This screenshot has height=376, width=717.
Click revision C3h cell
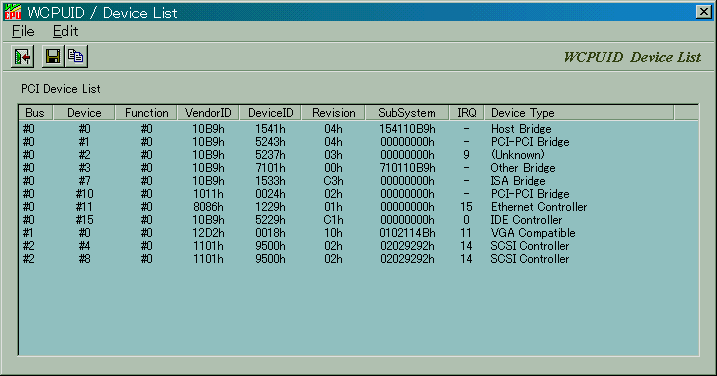(x=333, y=181)
